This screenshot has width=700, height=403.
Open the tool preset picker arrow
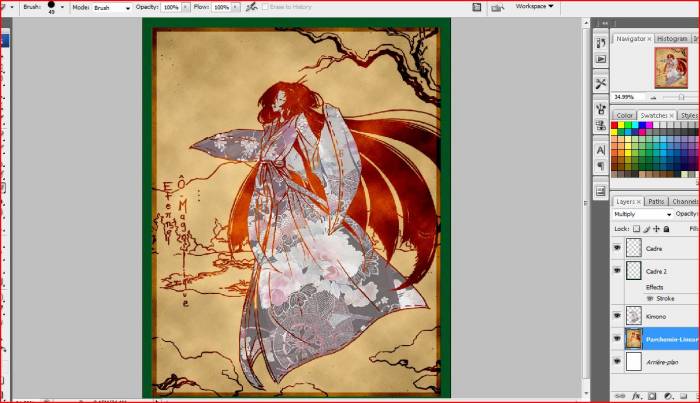tap(12, 7)
